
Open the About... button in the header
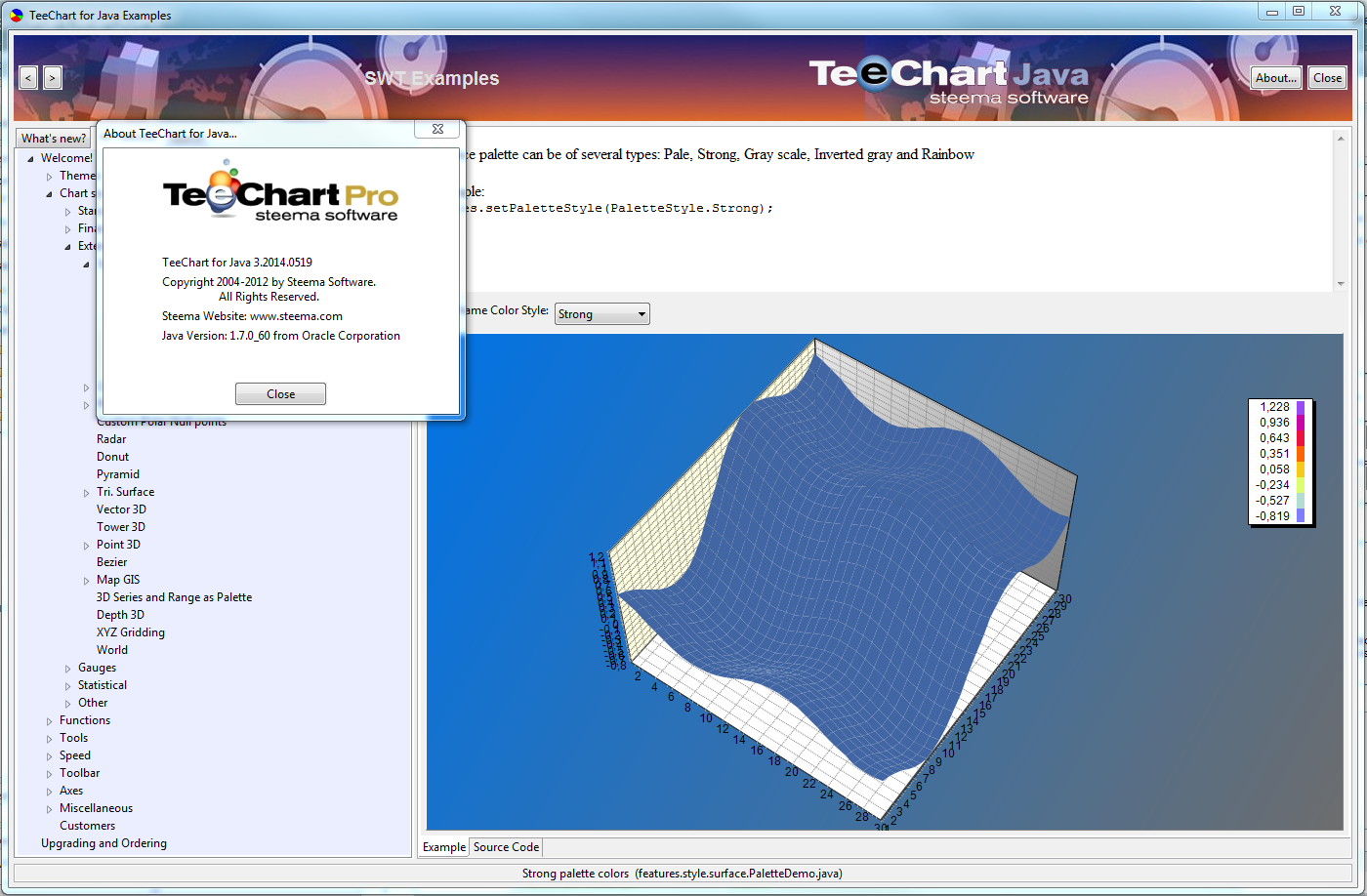(x=1276, y=78)
